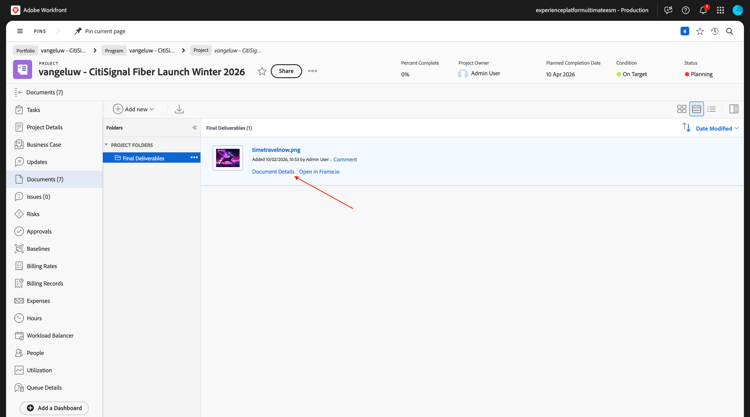Open the Date Modified sort dropdown
This screenshot has height=417, width=750.
717,129
